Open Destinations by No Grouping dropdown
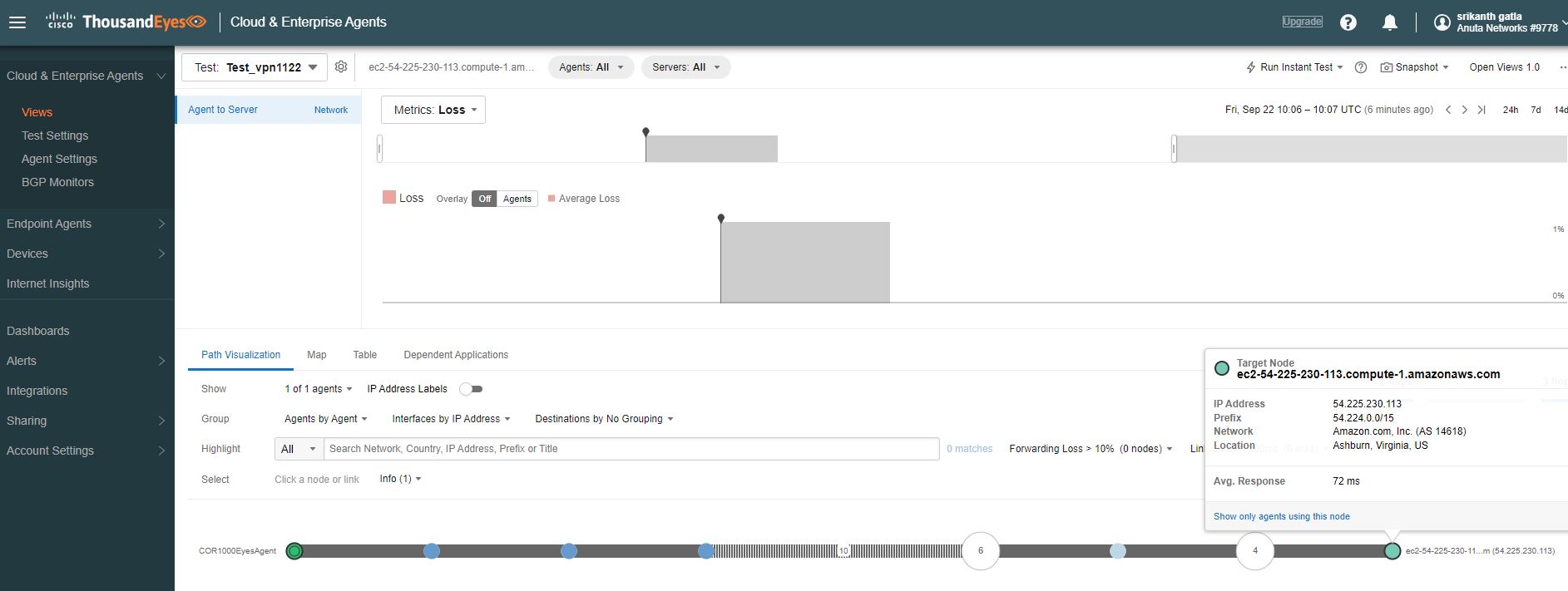 (x=604, y=419)
